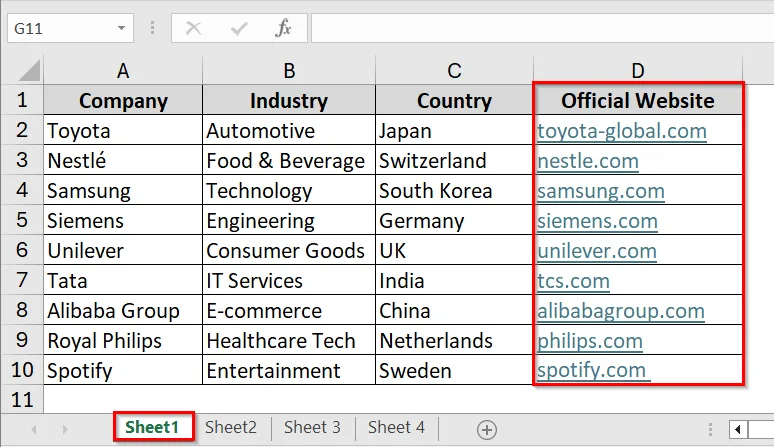Open the samsung.com hyperlink
The width and height of the screenshot is (774, 447).
click(601, 191)
